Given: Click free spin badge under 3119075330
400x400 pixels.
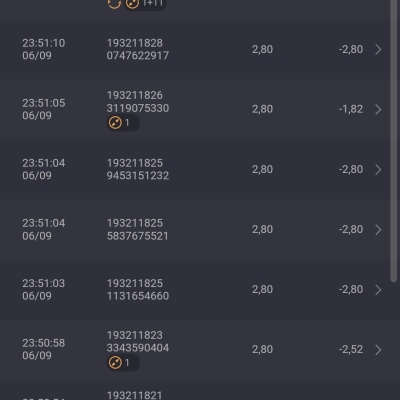Looking at the screenshot, I should coord(123,123).
